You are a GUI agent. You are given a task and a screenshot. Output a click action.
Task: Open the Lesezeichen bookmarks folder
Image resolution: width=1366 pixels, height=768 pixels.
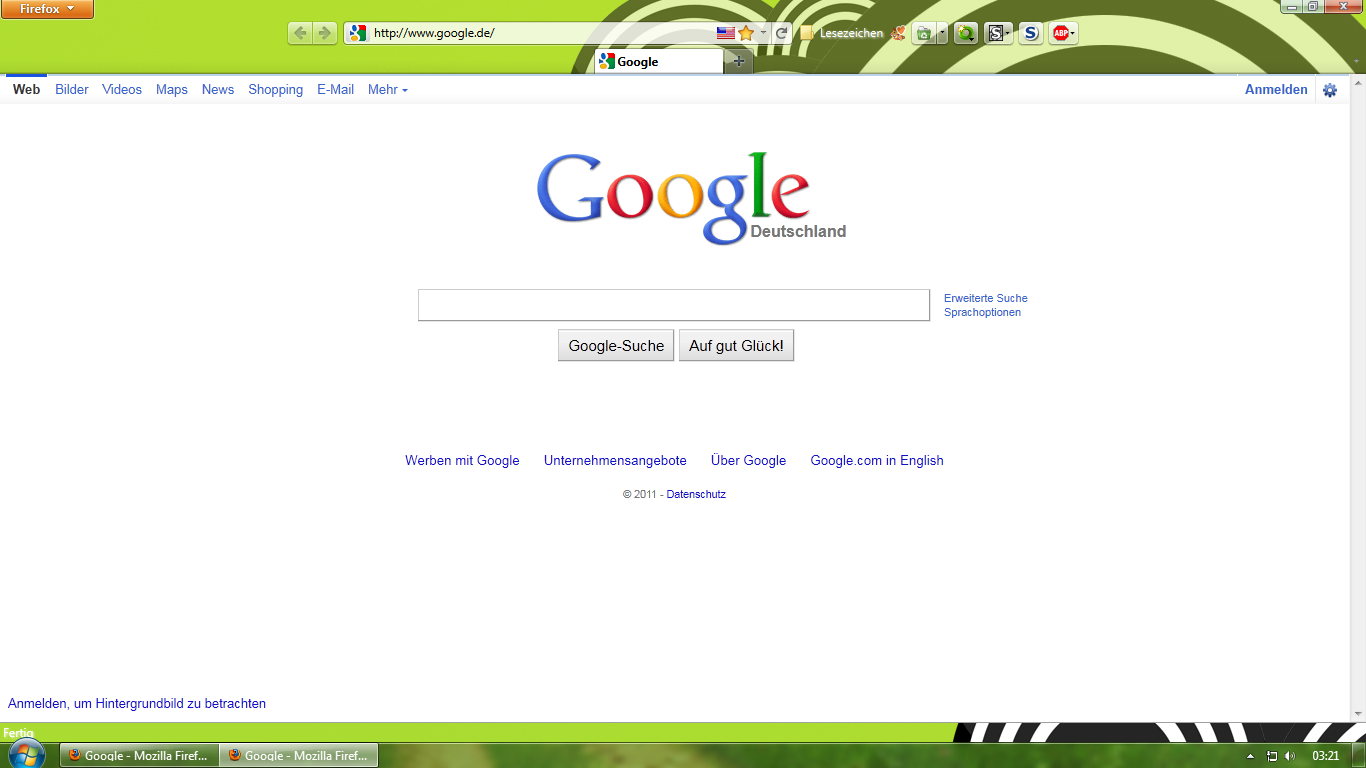842,33
